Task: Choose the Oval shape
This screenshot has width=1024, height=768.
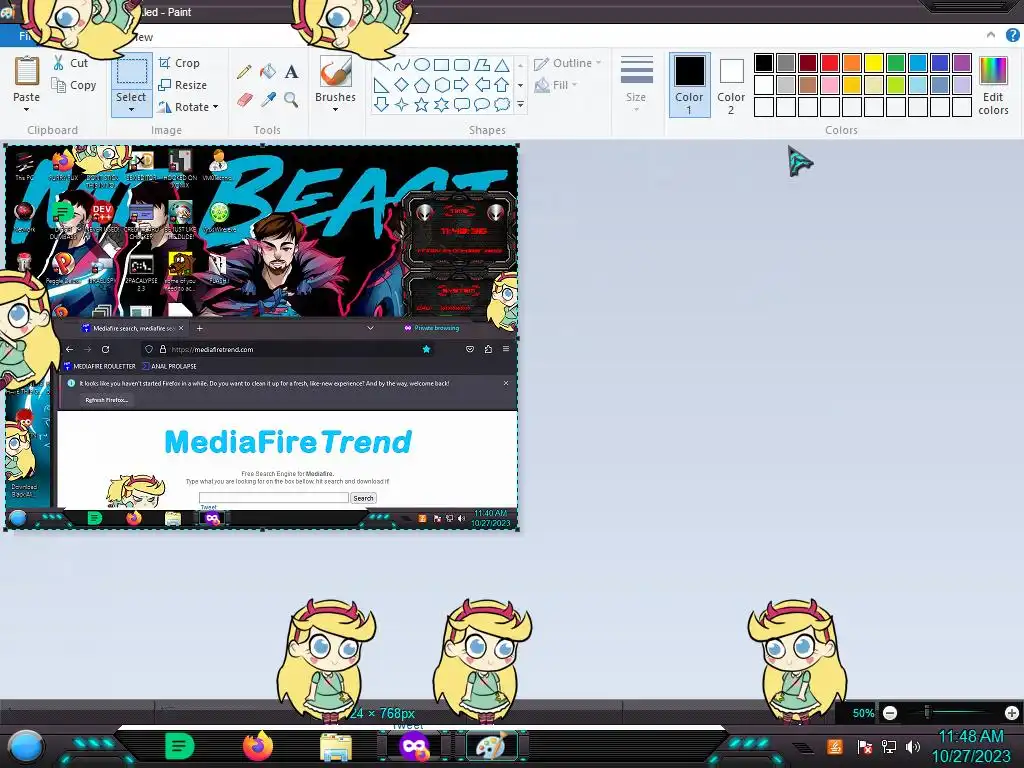Action: tap(422, 64)
